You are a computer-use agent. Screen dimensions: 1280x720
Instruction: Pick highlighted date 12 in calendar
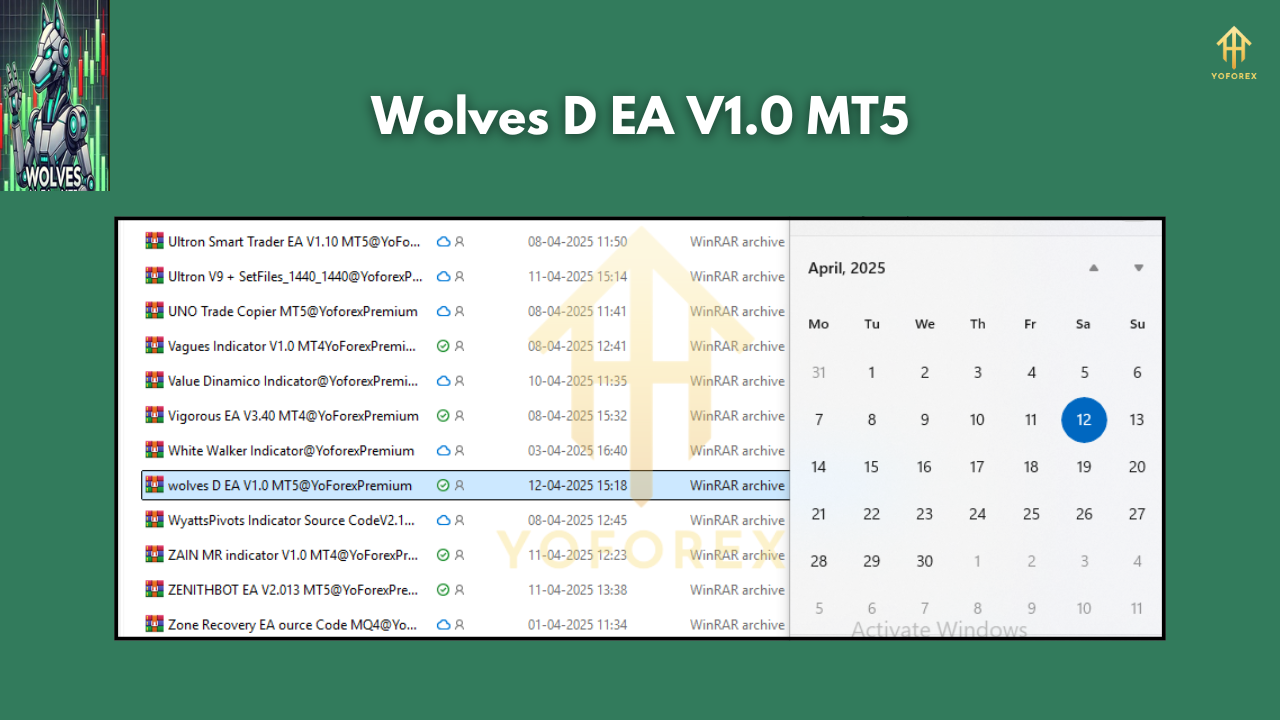pyautogui.click(x=1084, y=420)
